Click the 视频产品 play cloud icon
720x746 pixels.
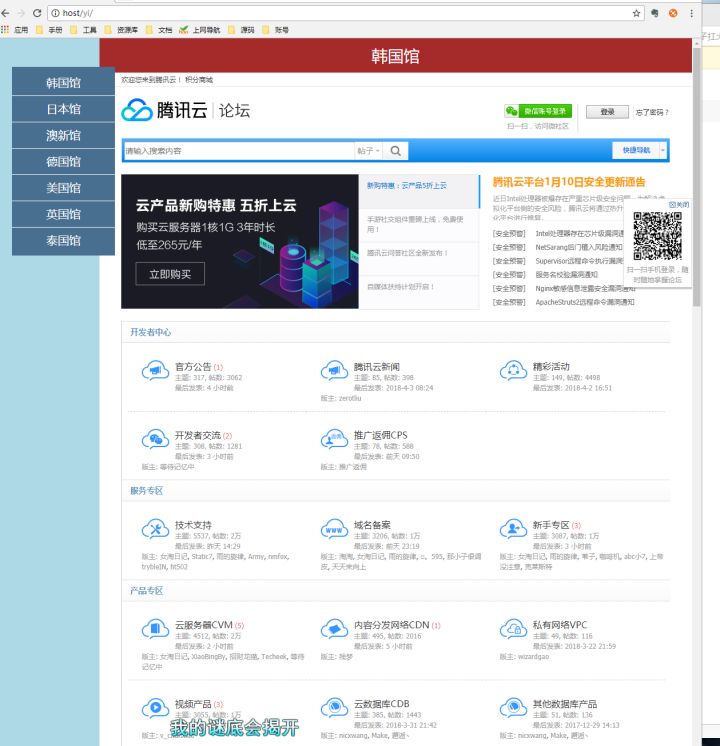155,708
